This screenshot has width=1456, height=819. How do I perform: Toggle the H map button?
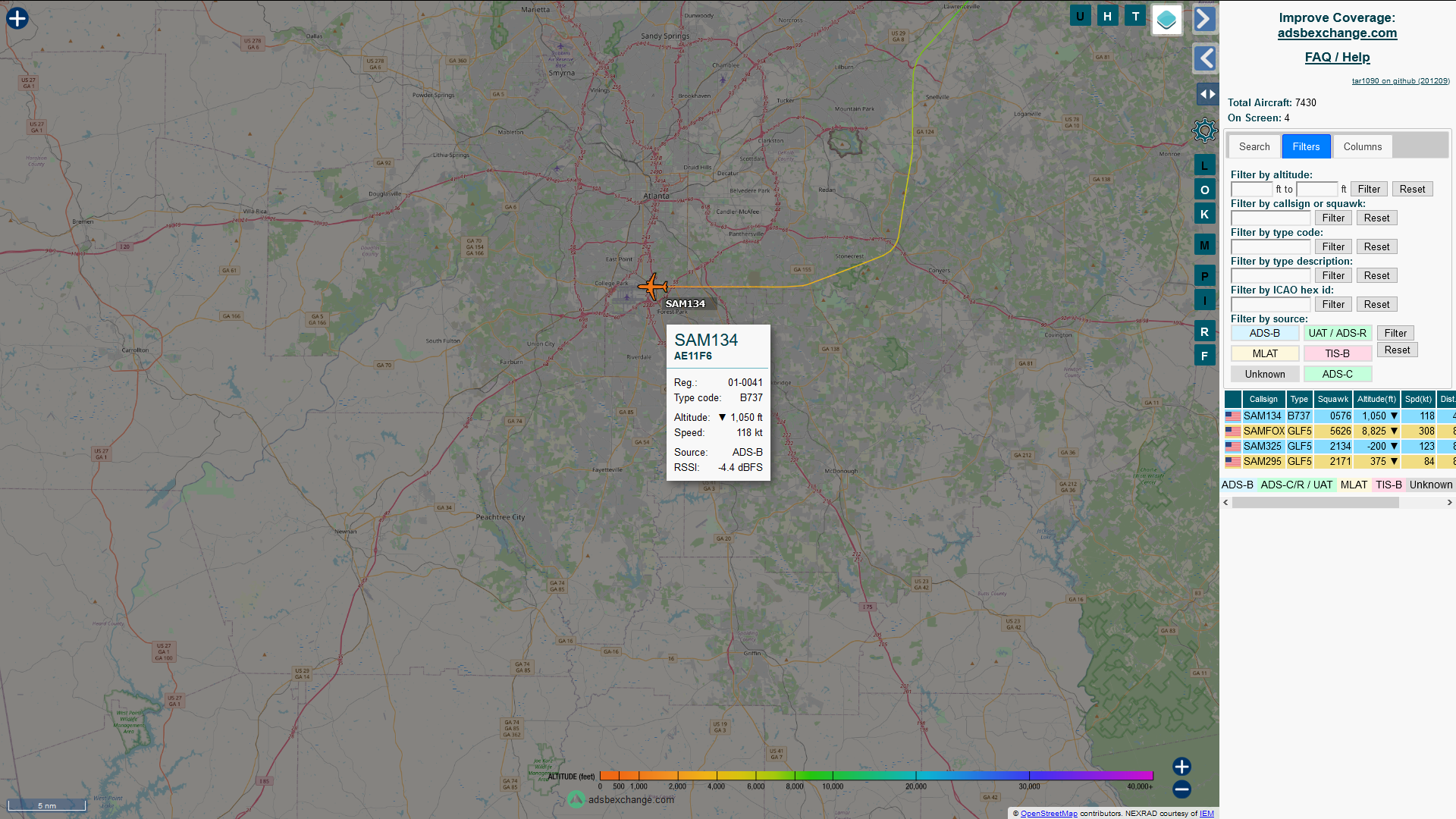(1107, 16)
